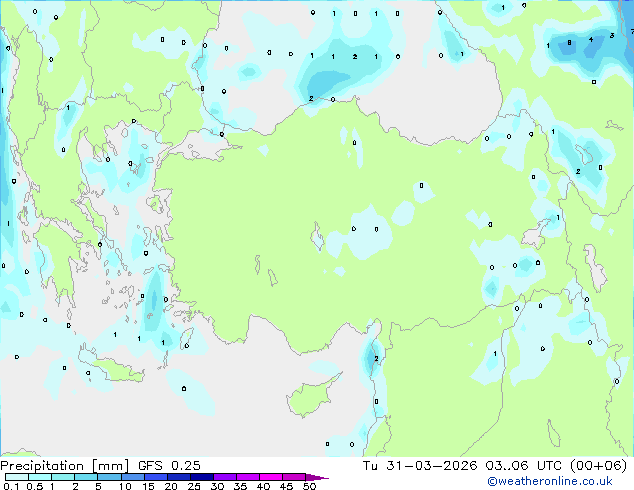Click the map value '4' beside the 8
The width and height of the screenshot is (634, 490).
point(591,40)
